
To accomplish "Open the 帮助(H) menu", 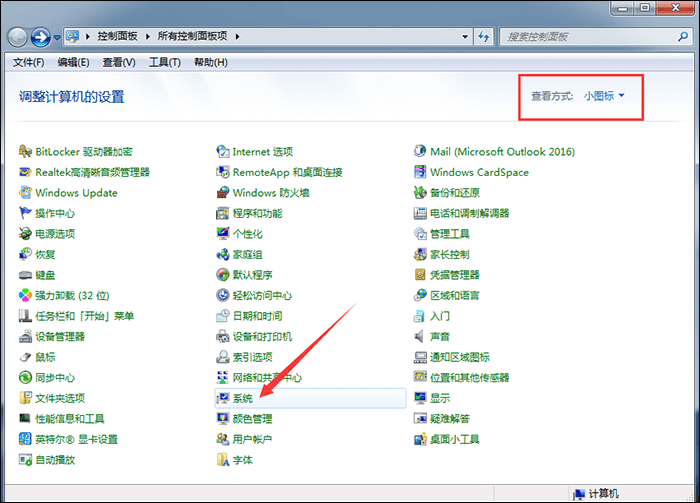I will click(x=211, y=62).
